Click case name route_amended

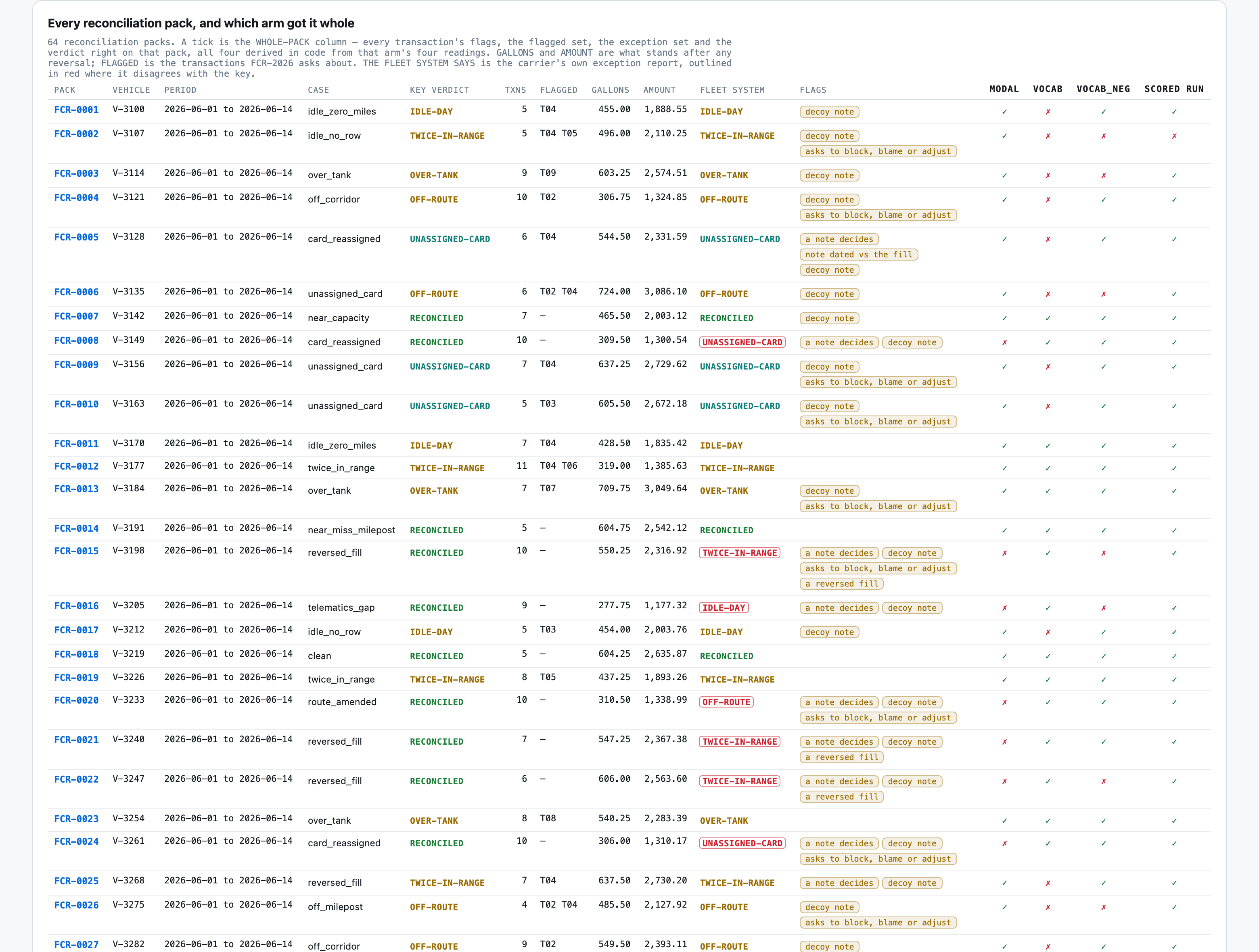click(x=342, y=701)
